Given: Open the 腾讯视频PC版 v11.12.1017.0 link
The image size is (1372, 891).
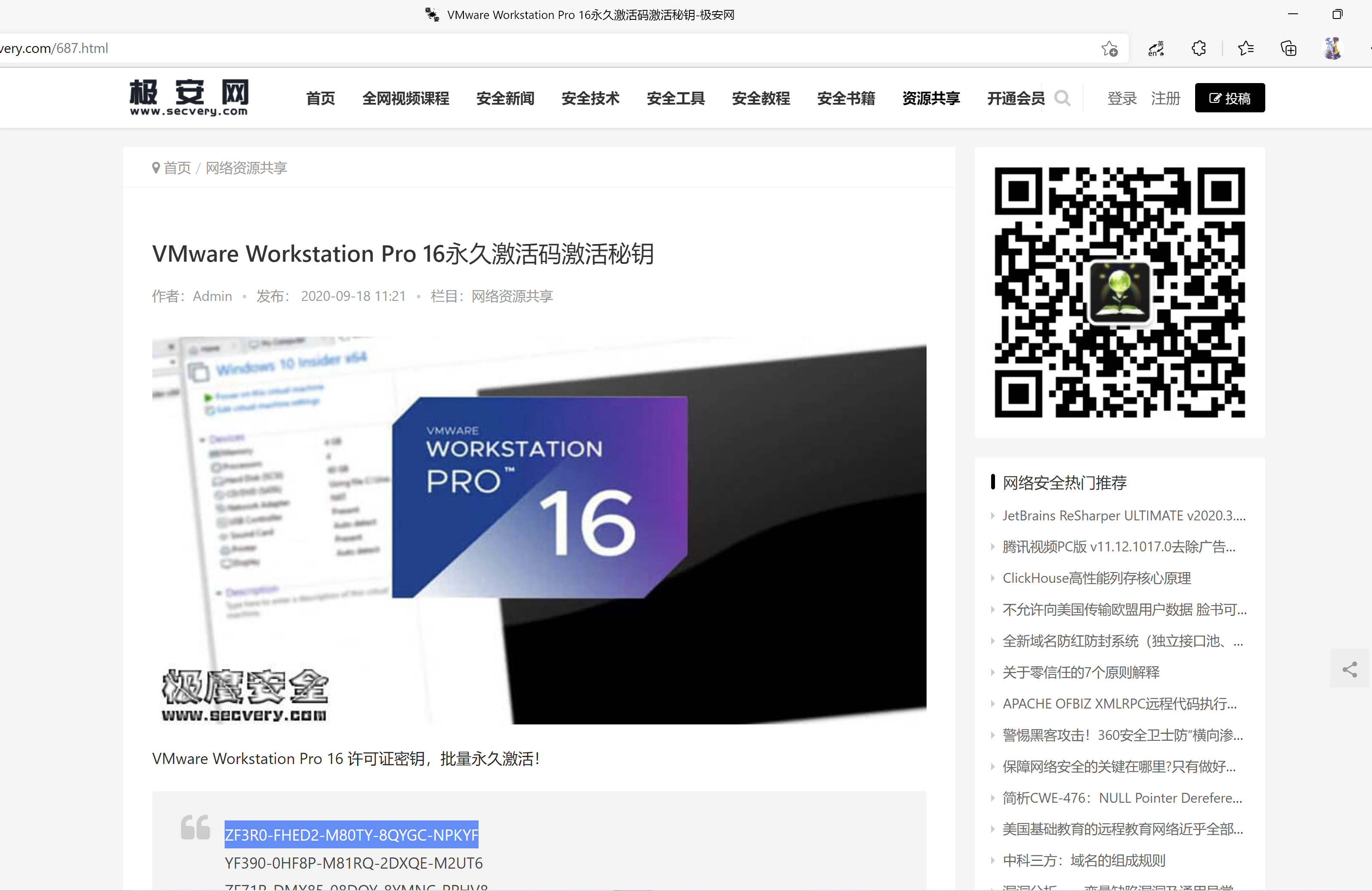Looking at the screenshot, I should point(1119,547).
